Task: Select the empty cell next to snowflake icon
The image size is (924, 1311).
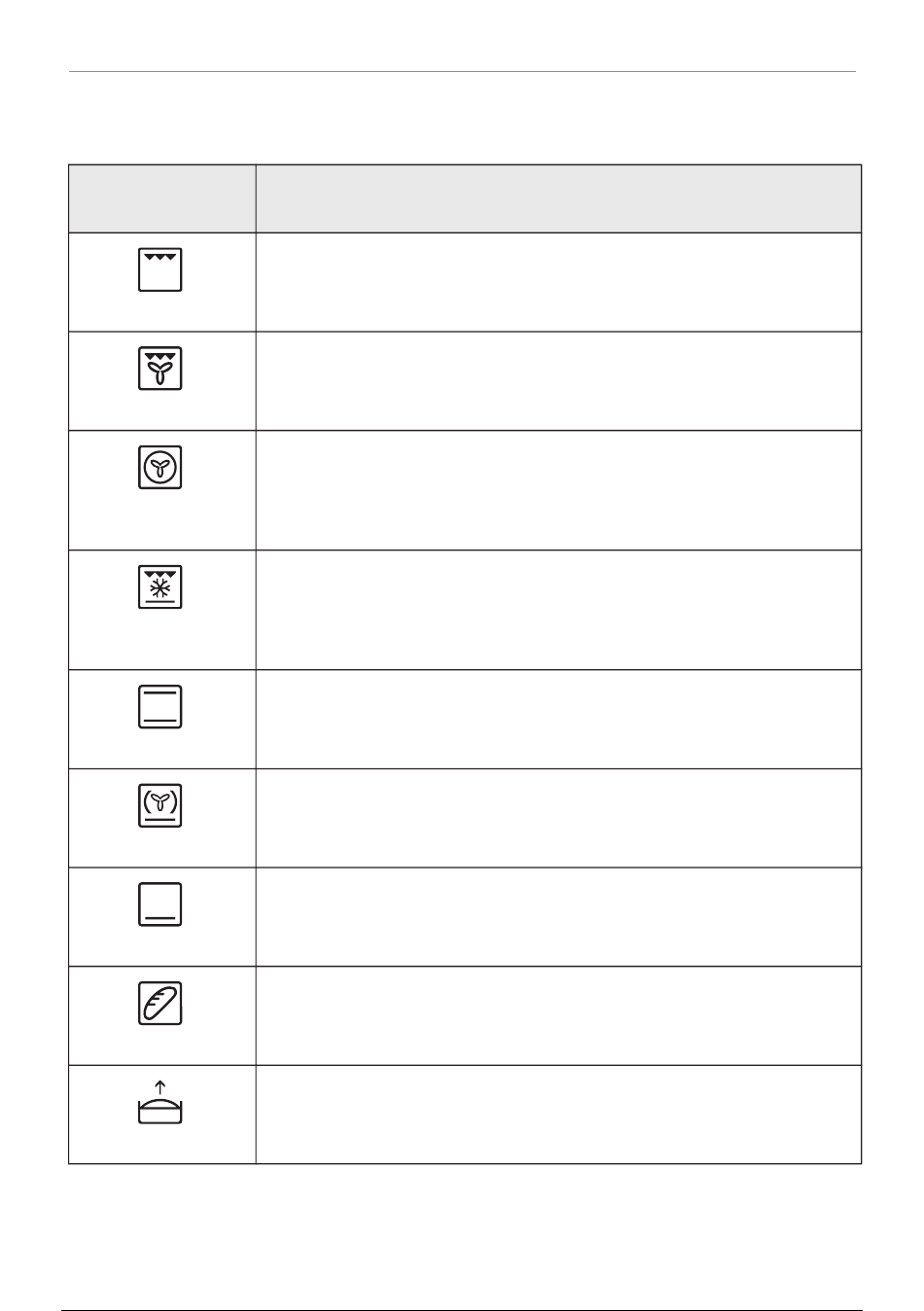Action: [x=558, y=610]
